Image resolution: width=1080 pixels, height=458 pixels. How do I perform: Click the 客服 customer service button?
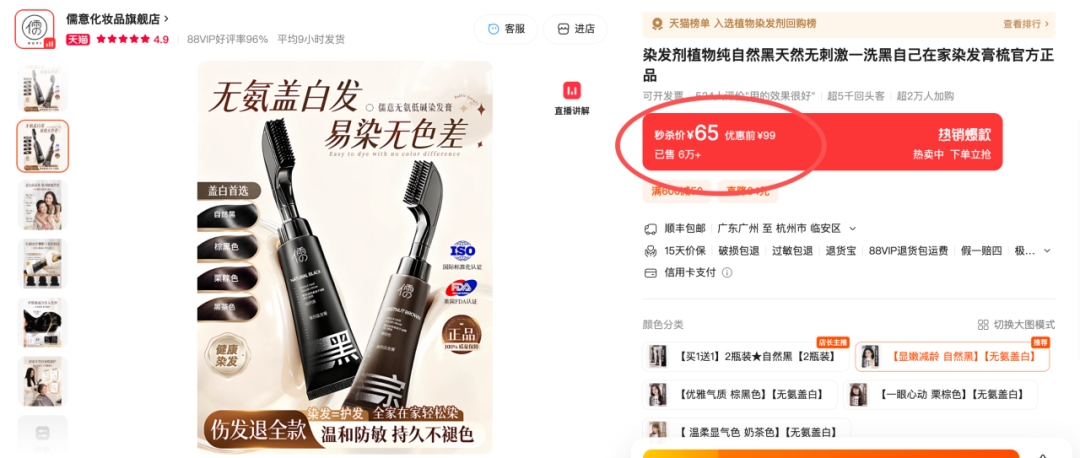(506, 29)
